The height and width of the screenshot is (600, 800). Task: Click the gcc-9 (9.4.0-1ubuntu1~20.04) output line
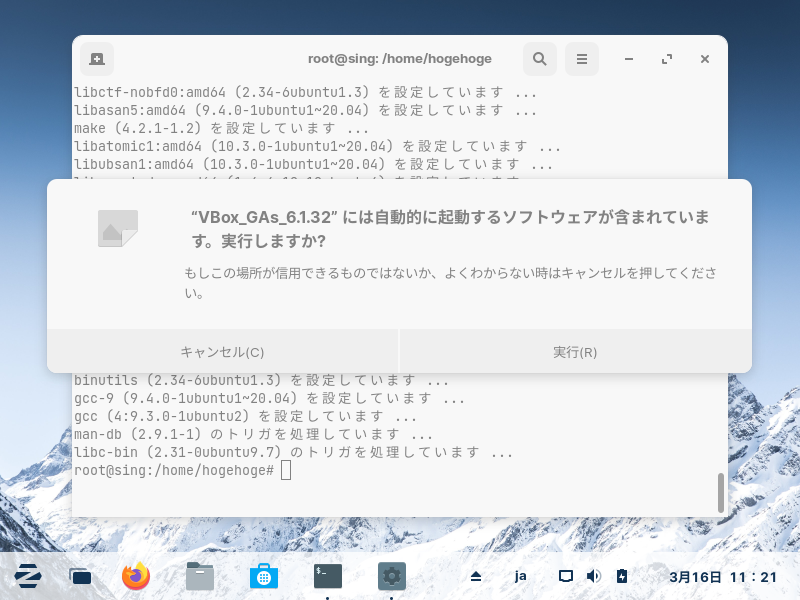click(x=269, y=398)
